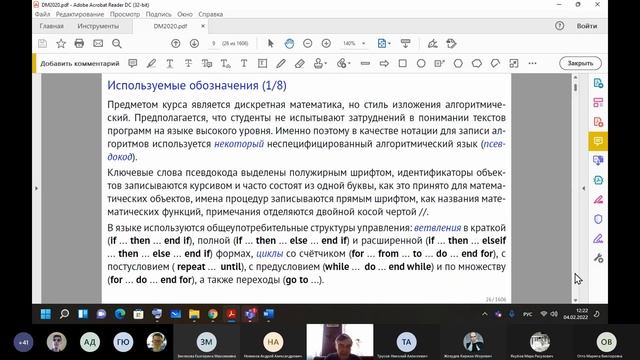Screen dimensions: 640x360
Task: Open the yellow Comment tool in right pane
Action: [598, 141]
